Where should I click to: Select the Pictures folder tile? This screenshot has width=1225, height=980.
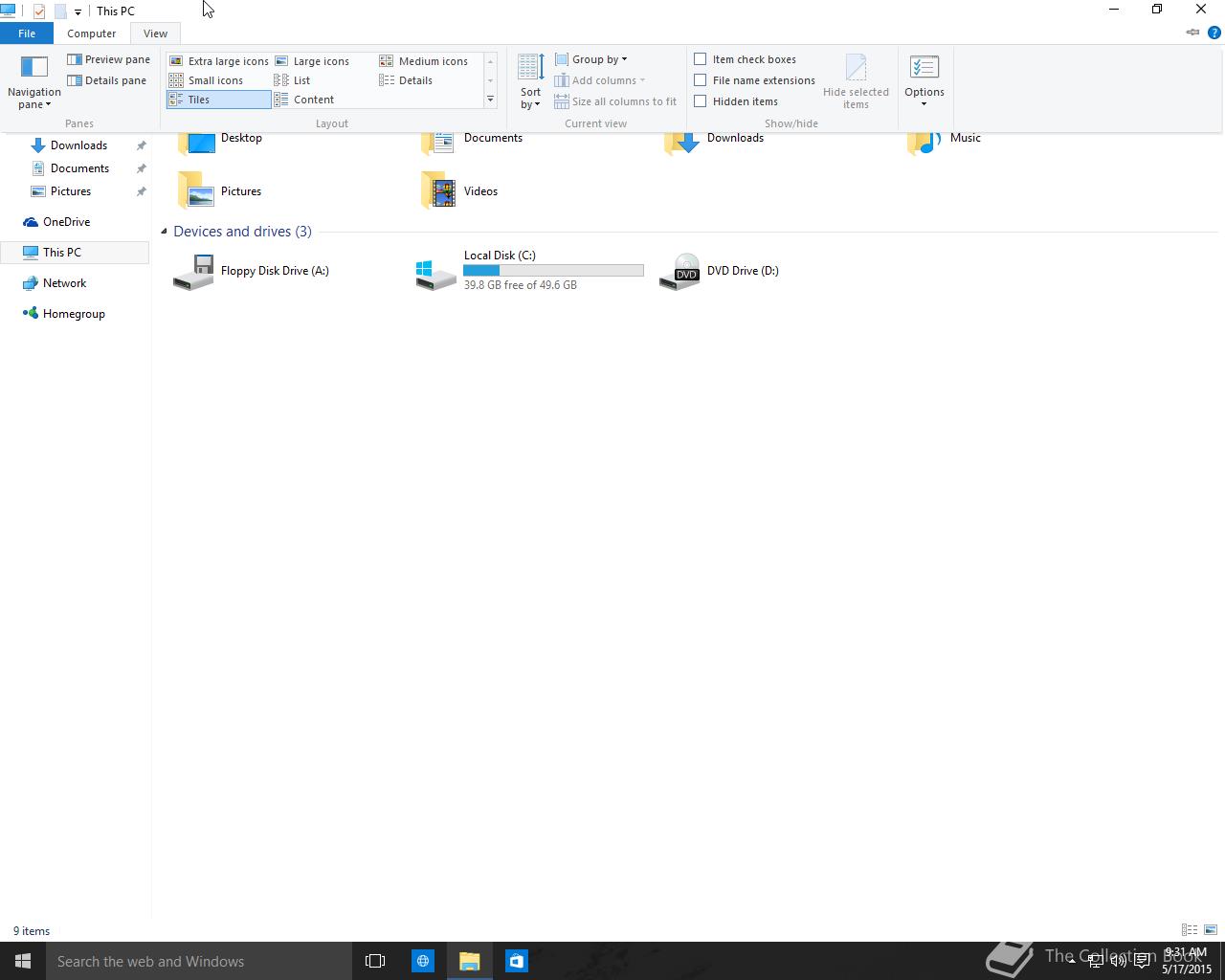click(x=220, y=190)
